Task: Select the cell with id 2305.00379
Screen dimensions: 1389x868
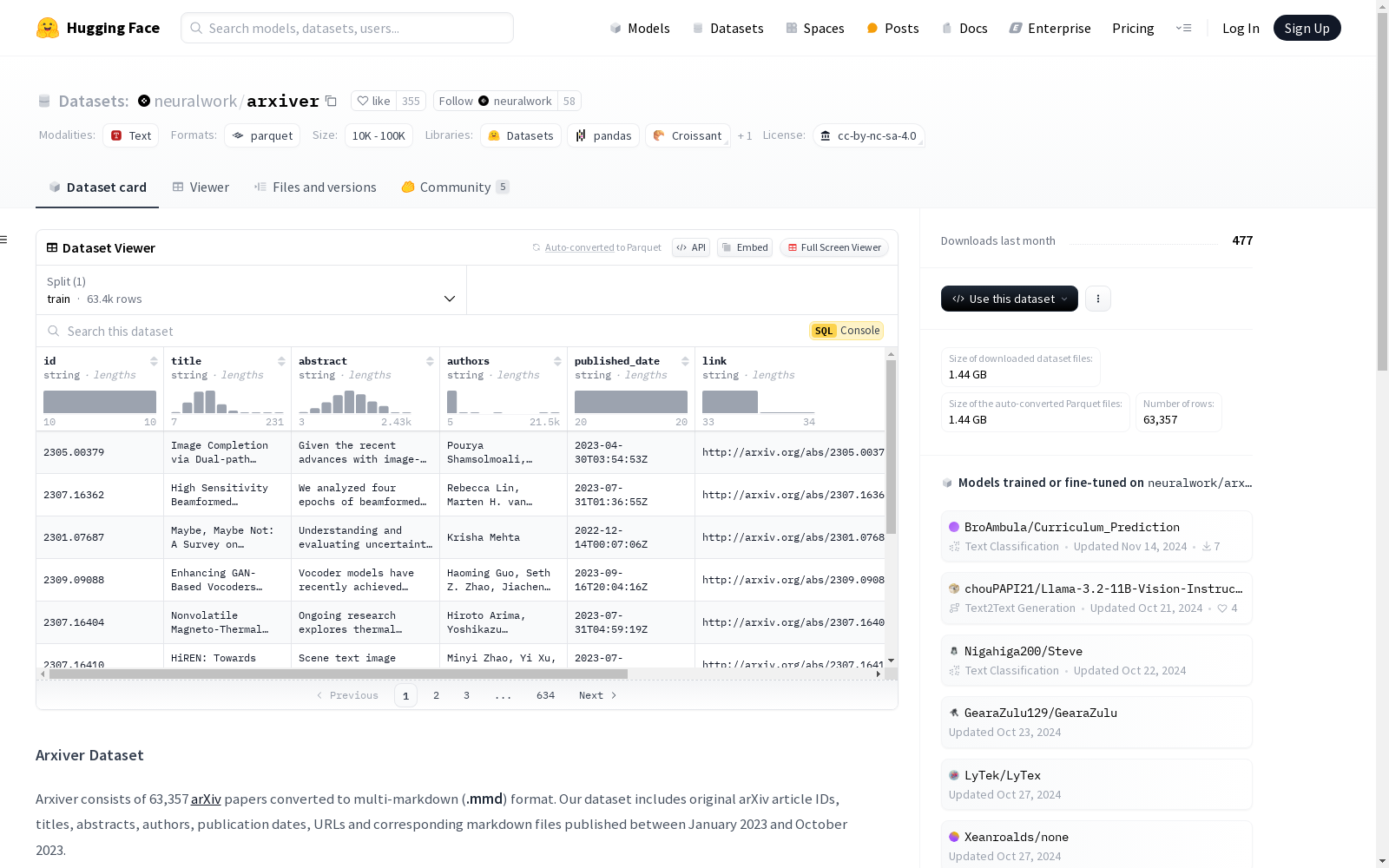Action: [100, 452]
